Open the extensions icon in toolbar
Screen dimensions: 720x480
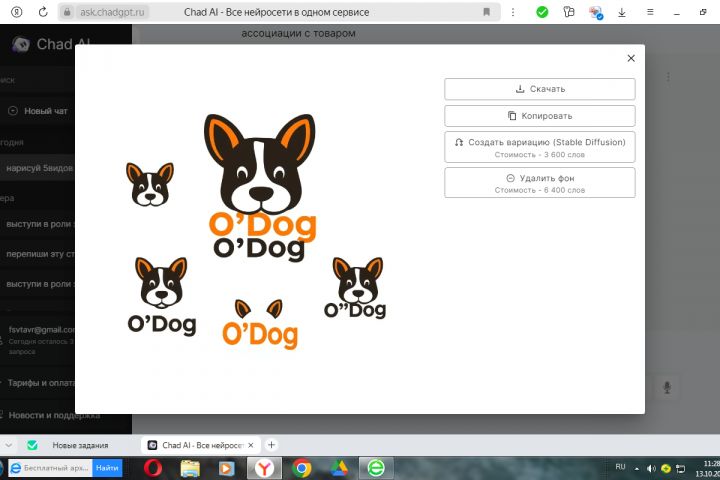pyautogui.click(x=568, y=12)
